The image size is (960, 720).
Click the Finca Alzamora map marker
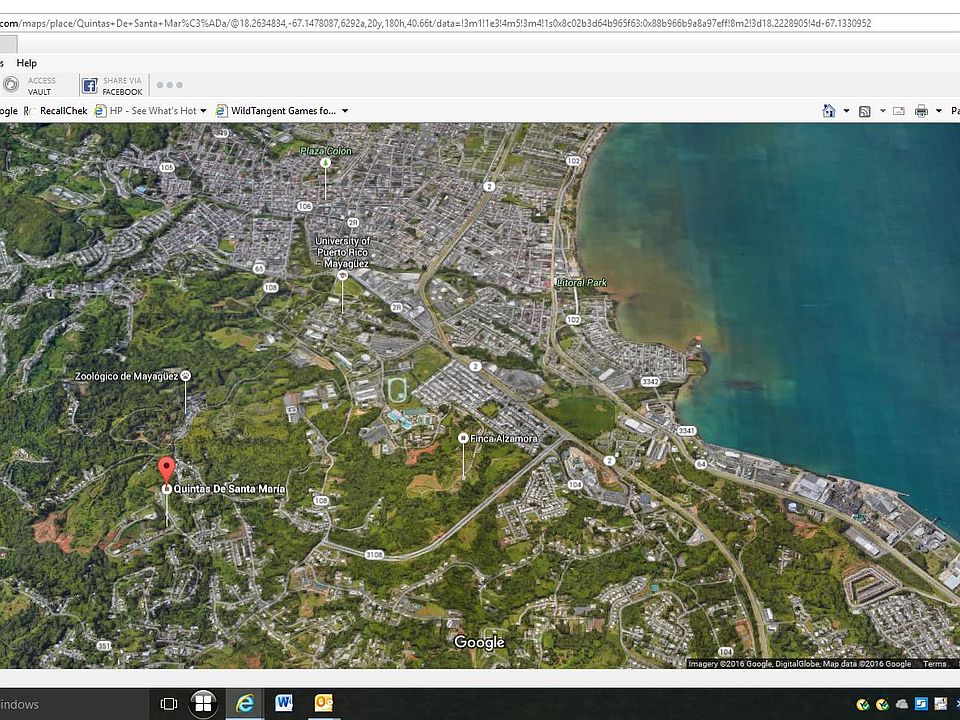[463, 438]
